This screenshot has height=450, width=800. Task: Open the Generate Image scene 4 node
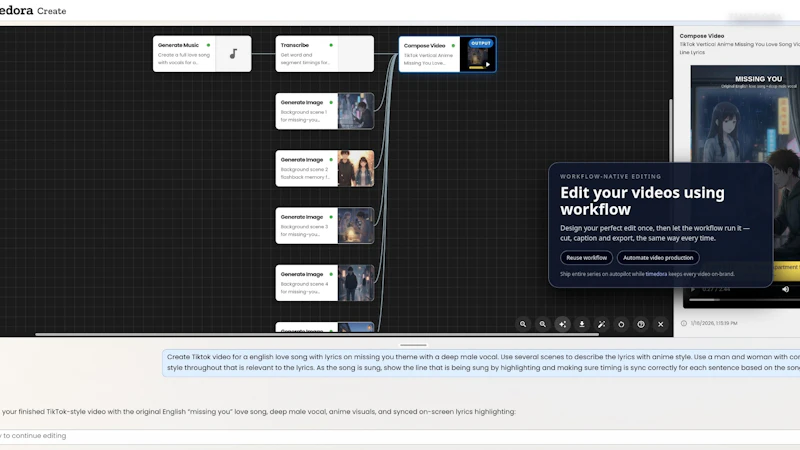324,282
